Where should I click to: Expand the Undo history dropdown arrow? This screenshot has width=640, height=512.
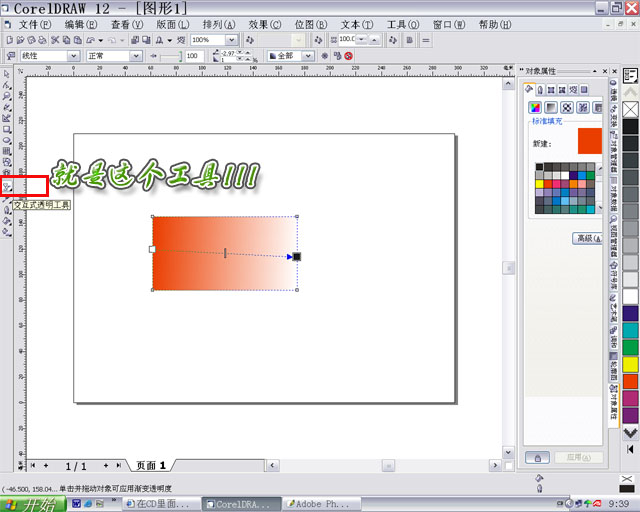pos(101,40)
